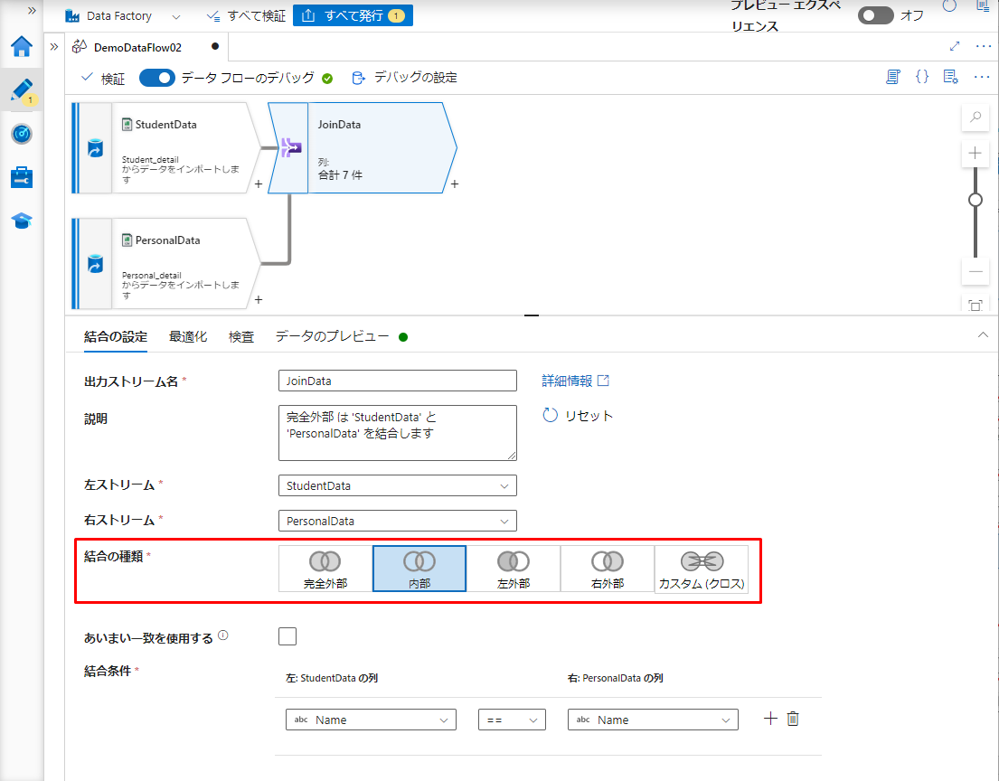Image resolution: width=999 pixels, height=781 pixels.
Task: Switch to 検査 tab
Action: coord(241,337)
